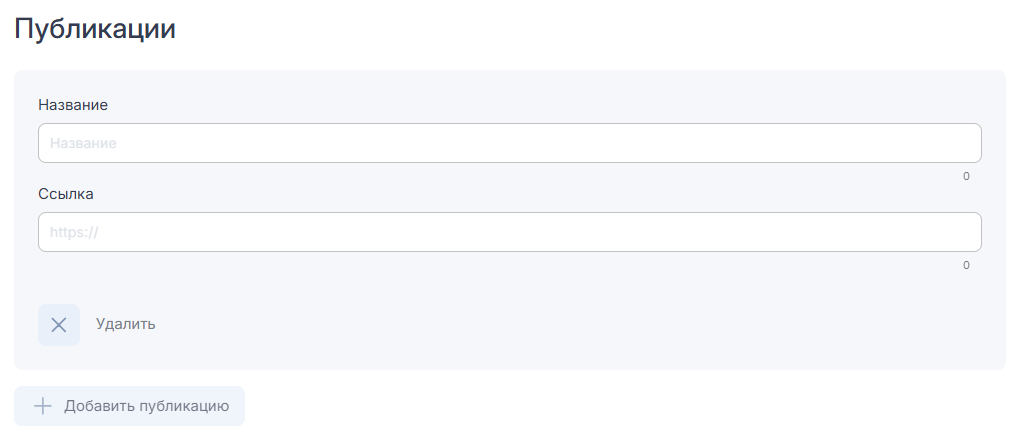
Task: Click the "Название" field label
Action: click(x=73, y=104)
